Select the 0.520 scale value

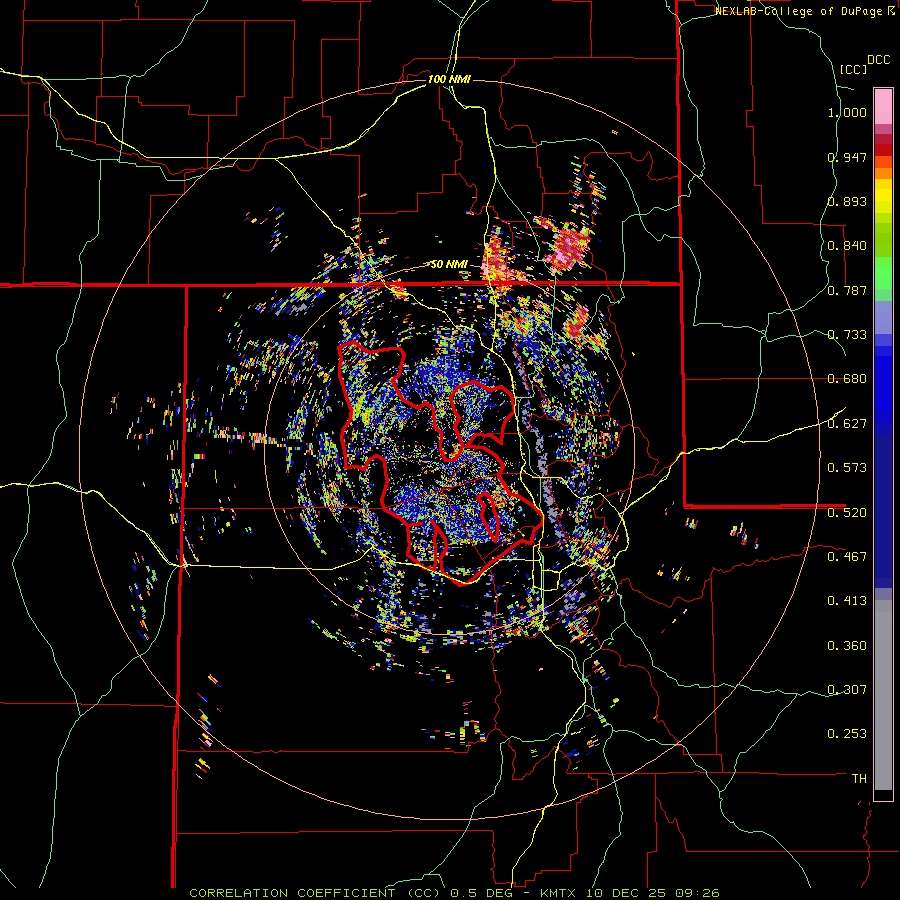[x=847, y=512]
